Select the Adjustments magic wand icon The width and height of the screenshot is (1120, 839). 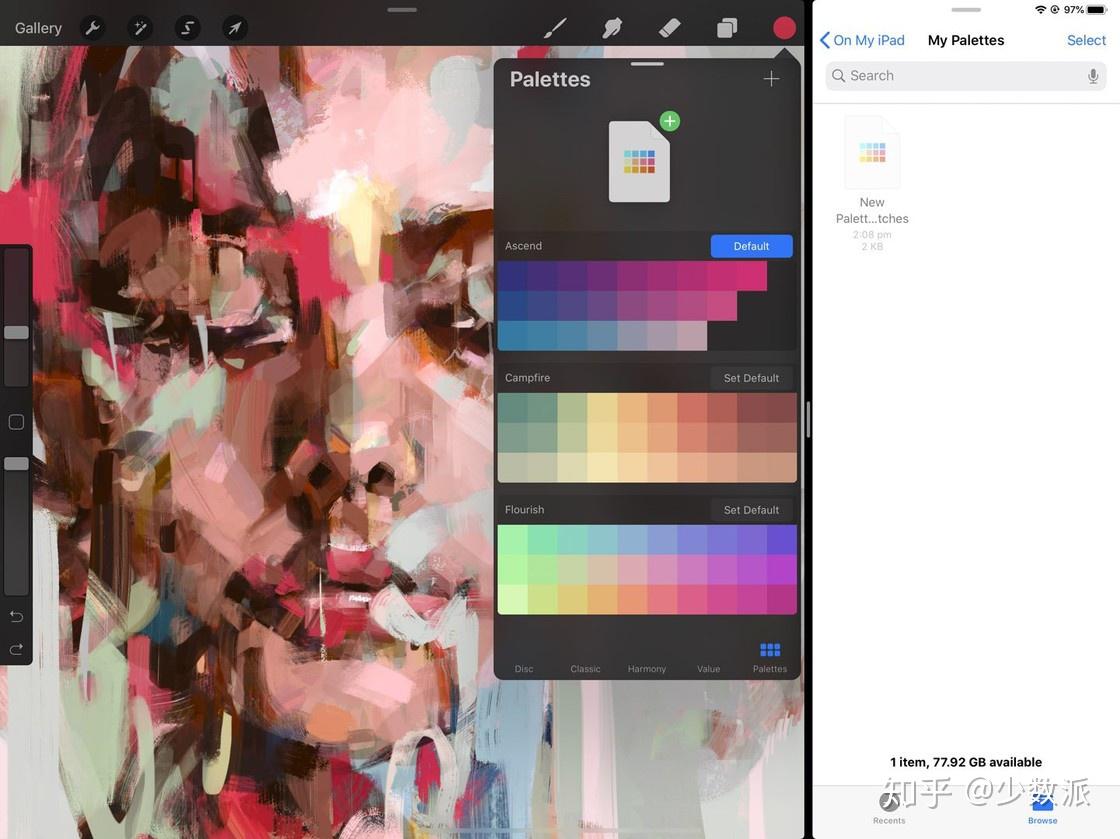[139, 27]
